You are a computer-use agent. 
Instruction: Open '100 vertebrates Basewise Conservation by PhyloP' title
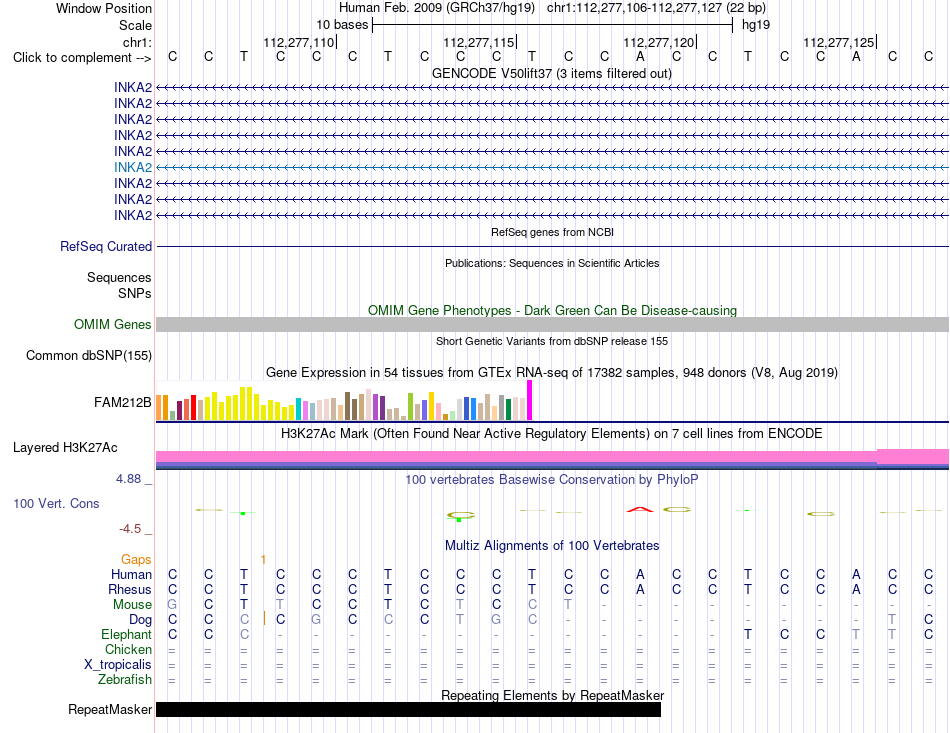[x=552, y=480]
